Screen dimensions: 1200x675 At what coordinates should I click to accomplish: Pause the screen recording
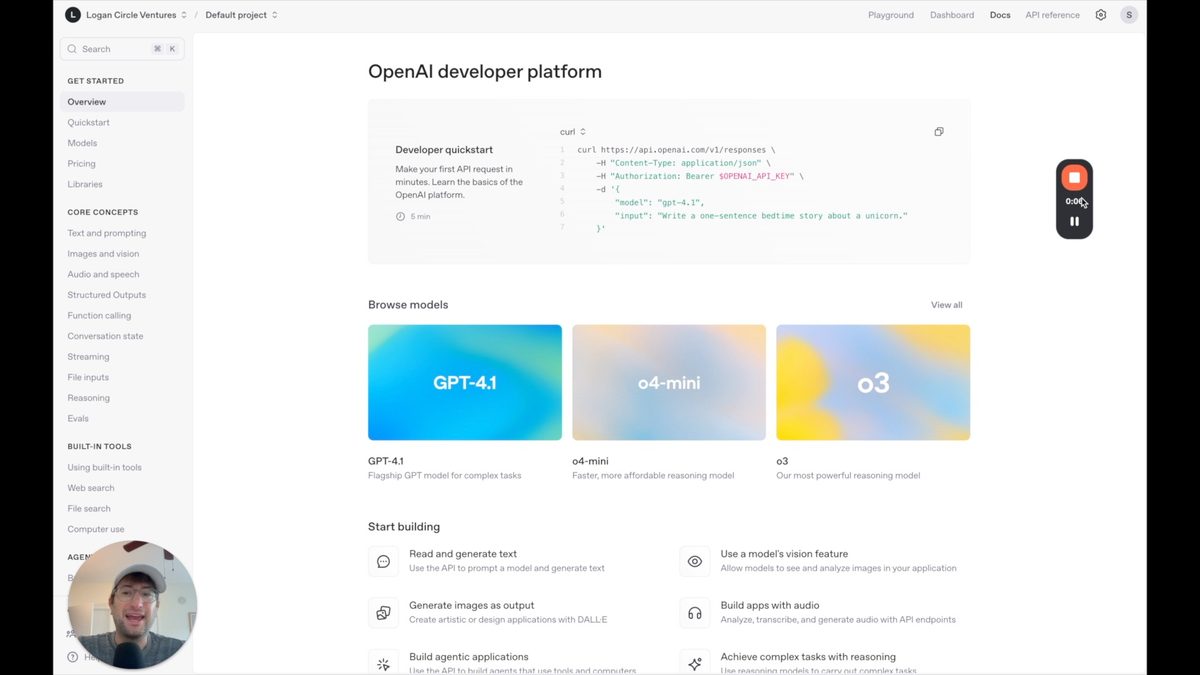[1074, 221]
